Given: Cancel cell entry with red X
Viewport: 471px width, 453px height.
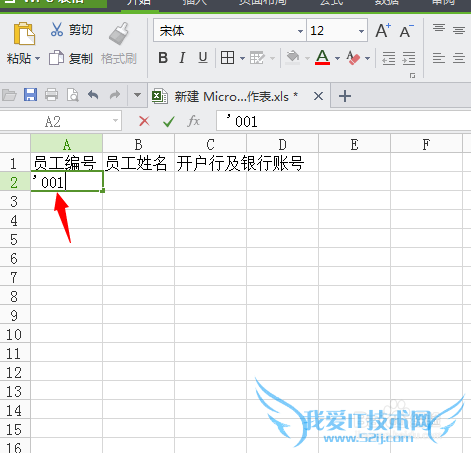Looking at the screenshot, I should pos(144,121).
